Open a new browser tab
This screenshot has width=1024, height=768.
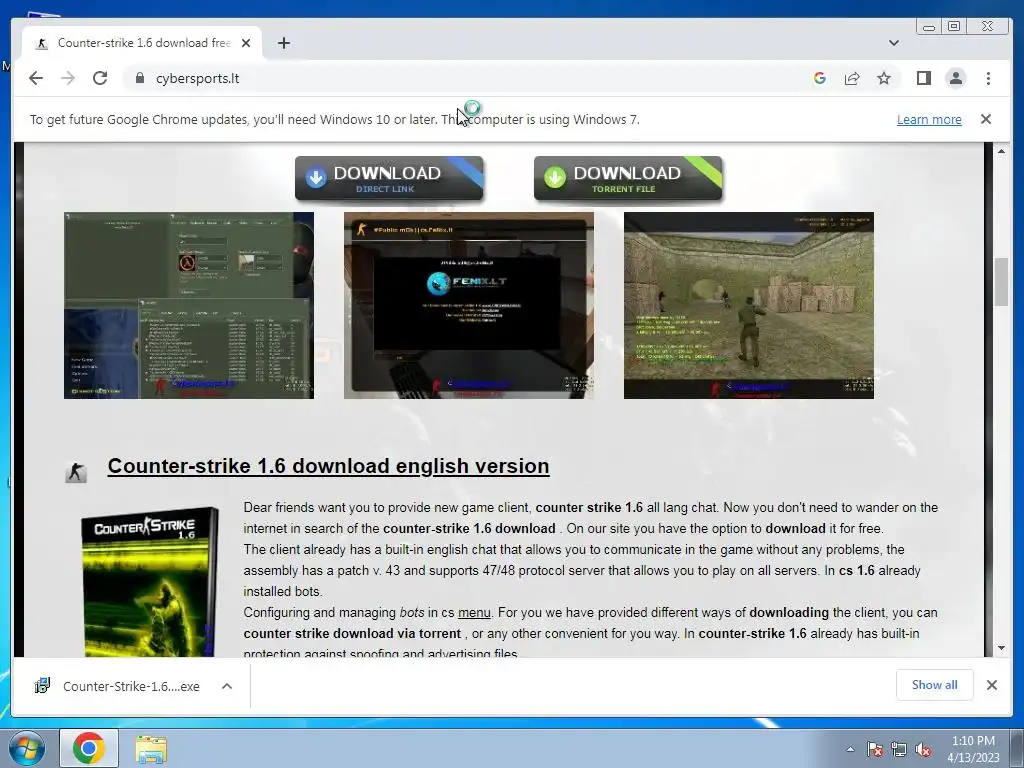coord(283,43)
